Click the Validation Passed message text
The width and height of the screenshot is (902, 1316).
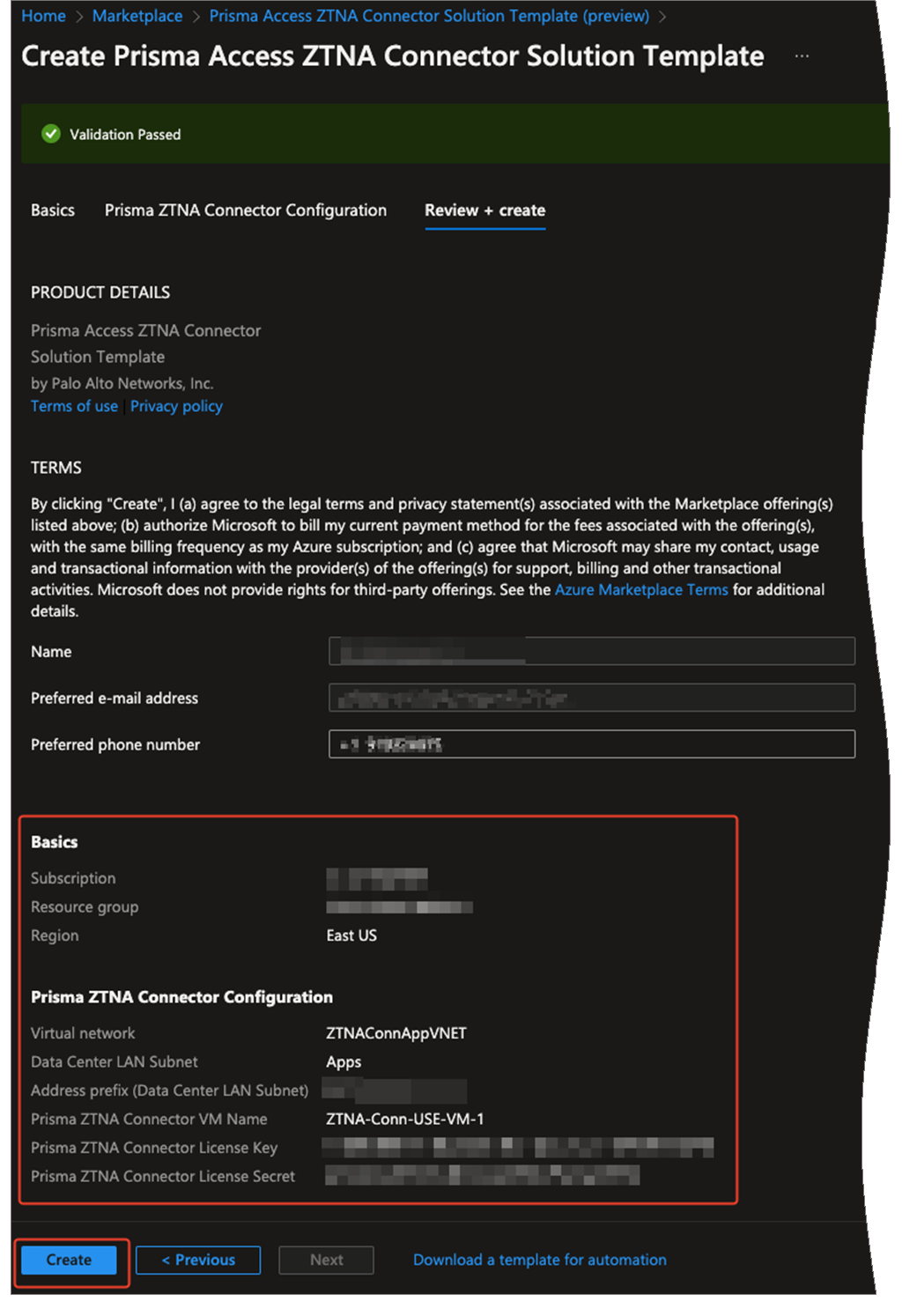point(125,135)
